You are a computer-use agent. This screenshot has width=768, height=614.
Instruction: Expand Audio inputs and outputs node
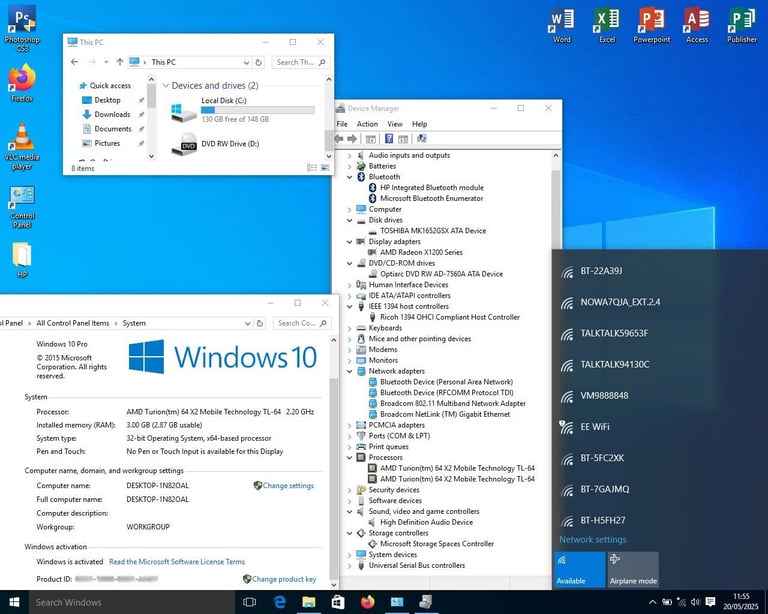[349, 155]
